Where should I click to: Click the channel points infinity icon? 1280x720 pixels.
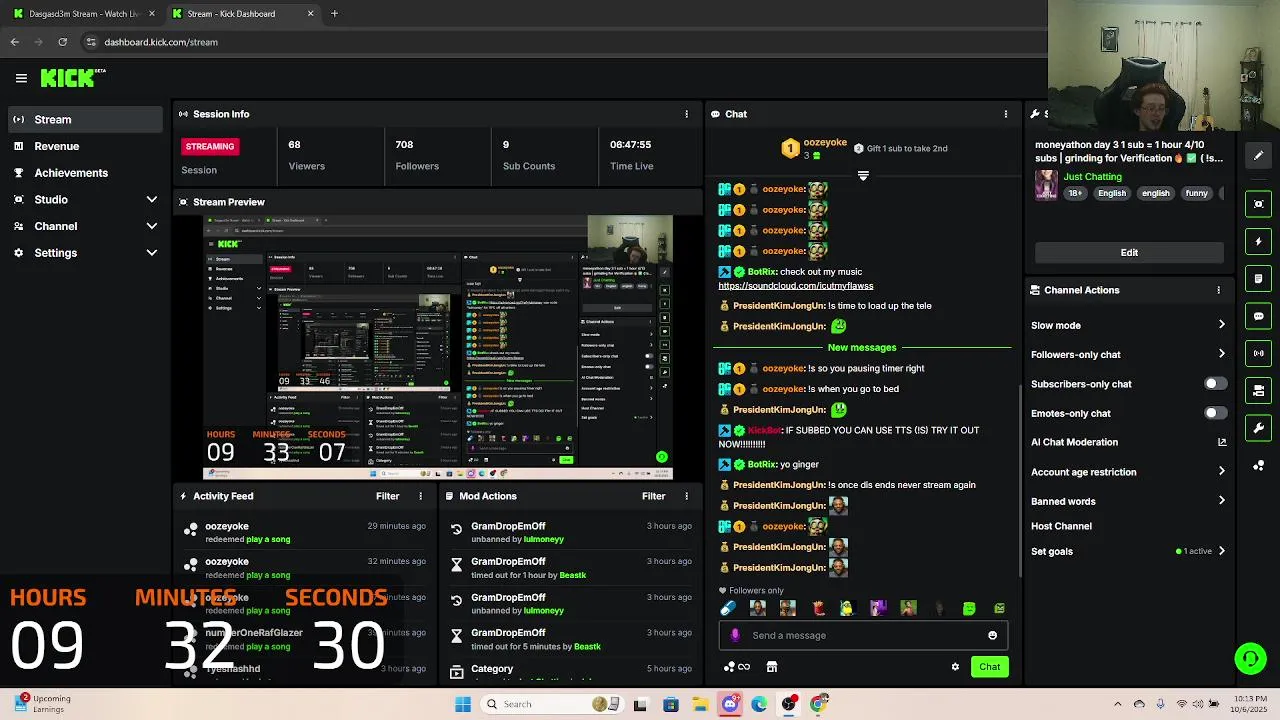[x=737, y=667]
